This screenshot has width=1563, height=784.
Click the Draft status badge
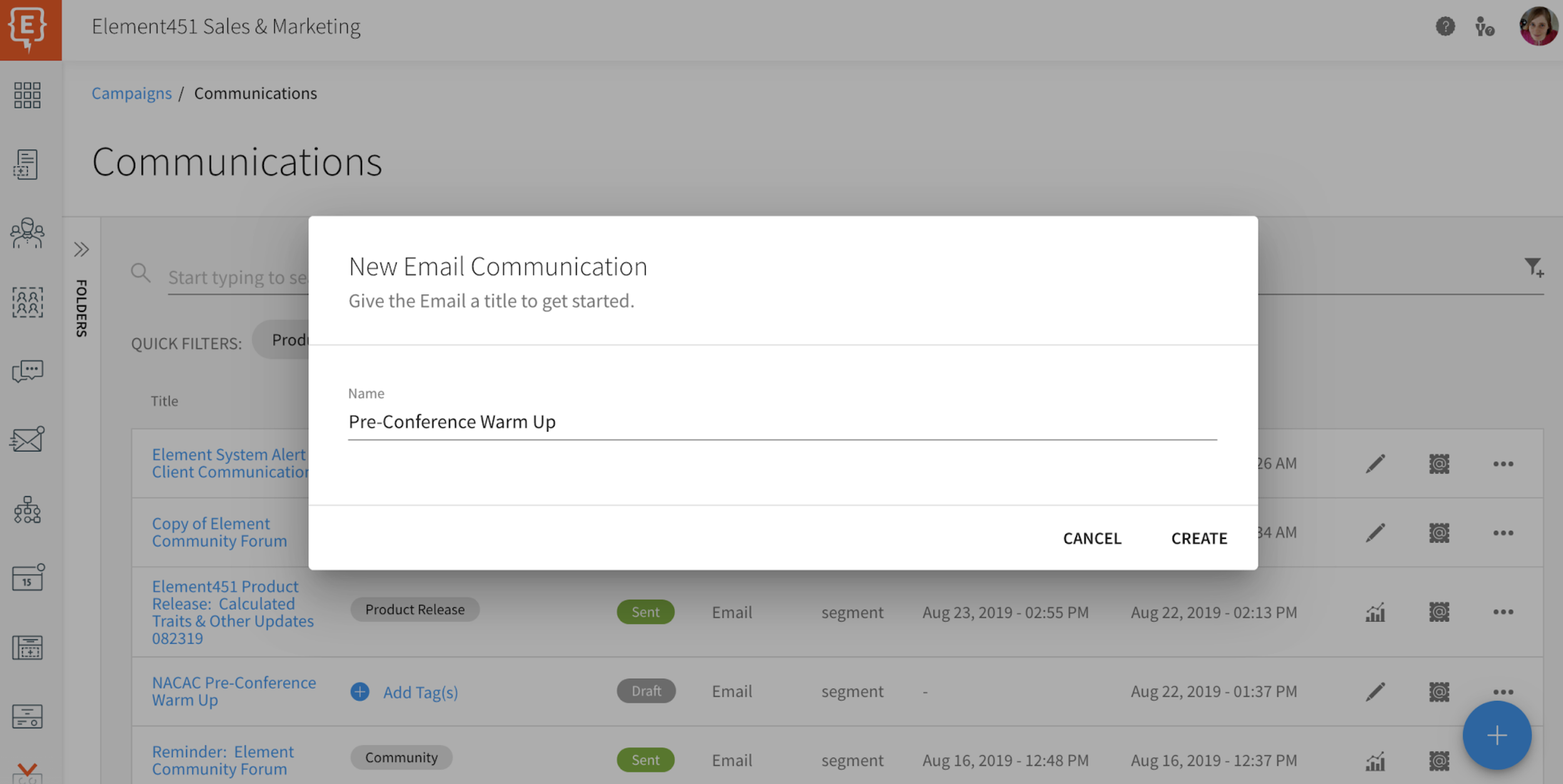pos(646,691)
